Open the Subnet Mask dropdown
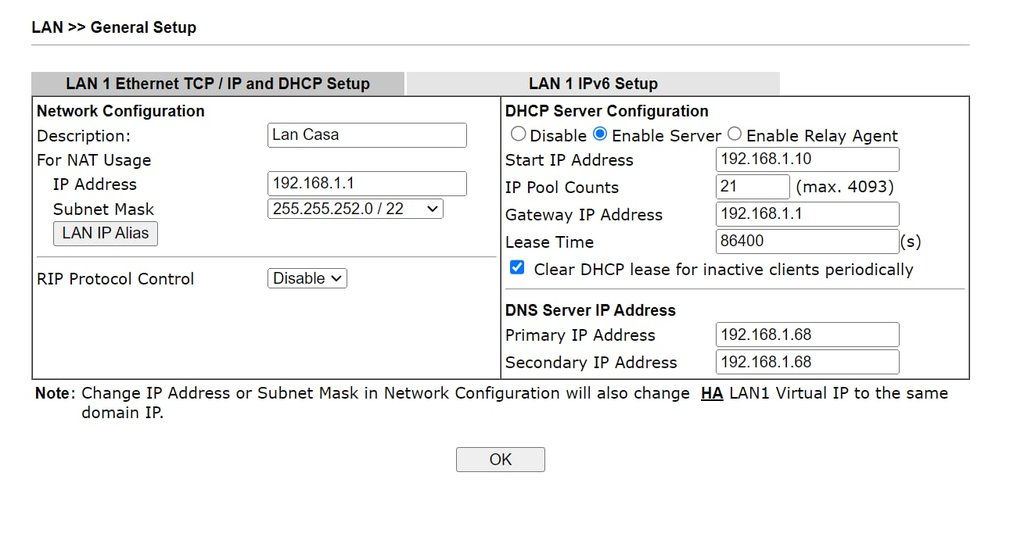Viewport: 1024px width, 544px height. (x=355, y=209)
